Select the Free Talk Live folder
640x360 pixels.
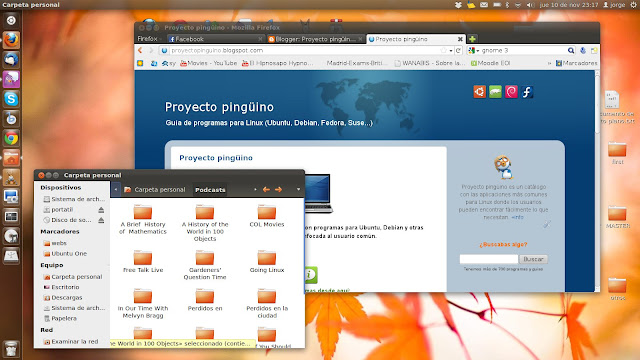pyautogui.click(x=143, y=262)
